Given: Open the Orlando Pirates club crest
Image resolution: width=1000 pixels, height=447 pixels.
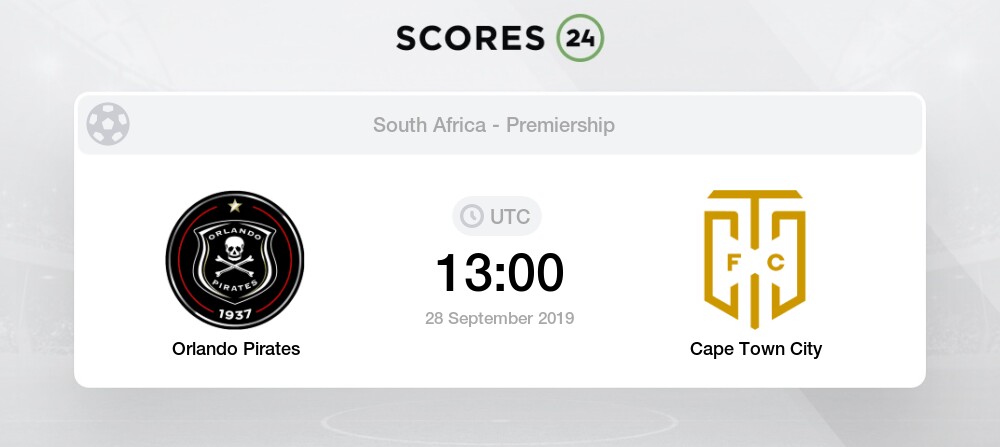Looking at the screenshot, I should [235, 260].
